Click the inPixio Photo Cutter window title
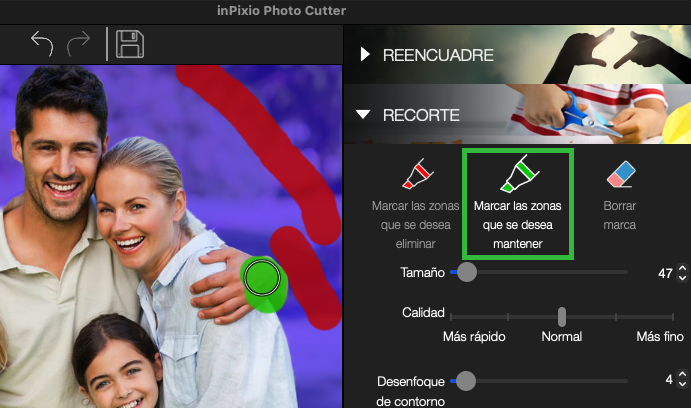691x408 pixels. point(282,11)
